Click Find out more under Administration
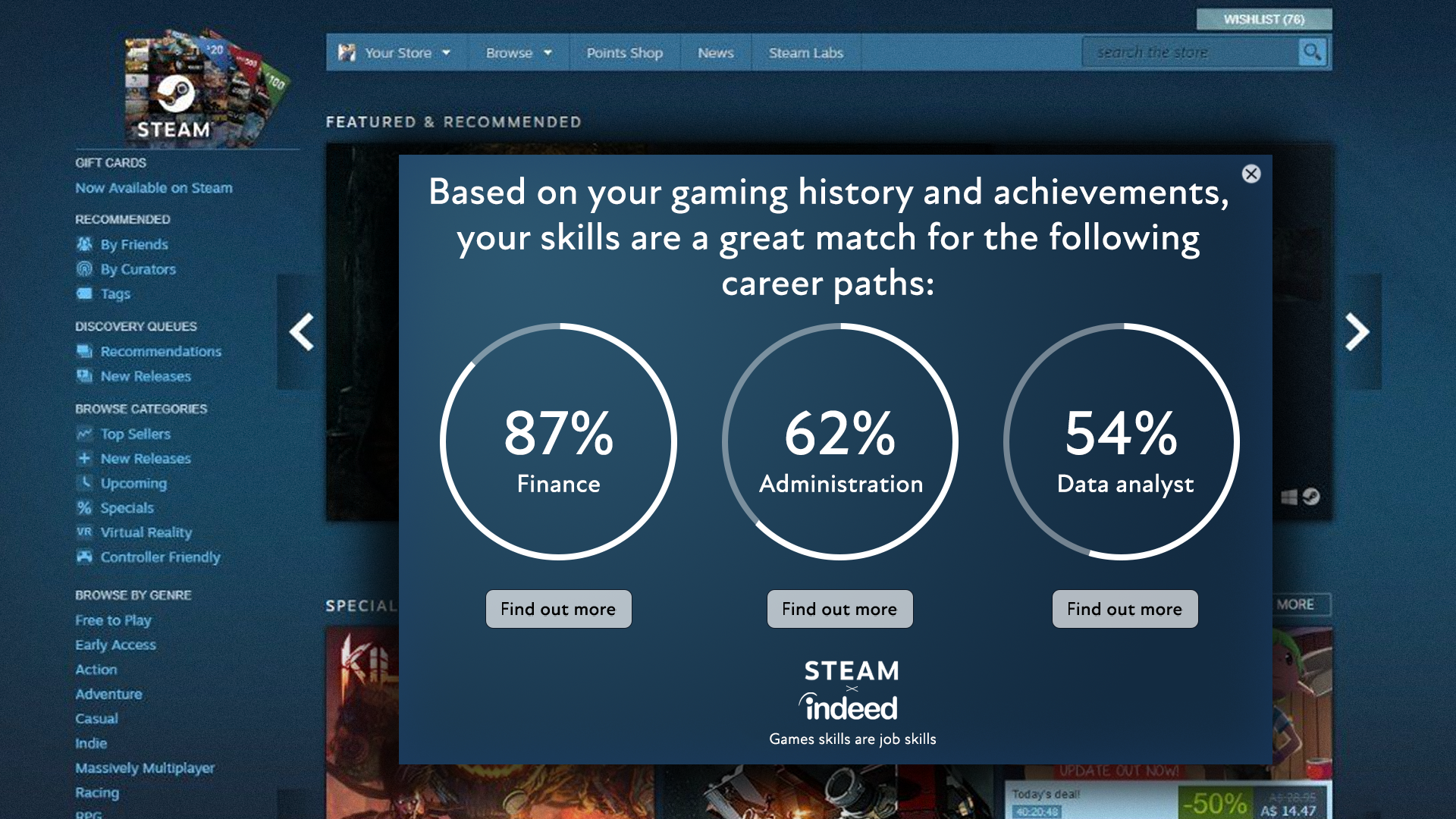Viewport: 1456px width, 819px height. 839,609
